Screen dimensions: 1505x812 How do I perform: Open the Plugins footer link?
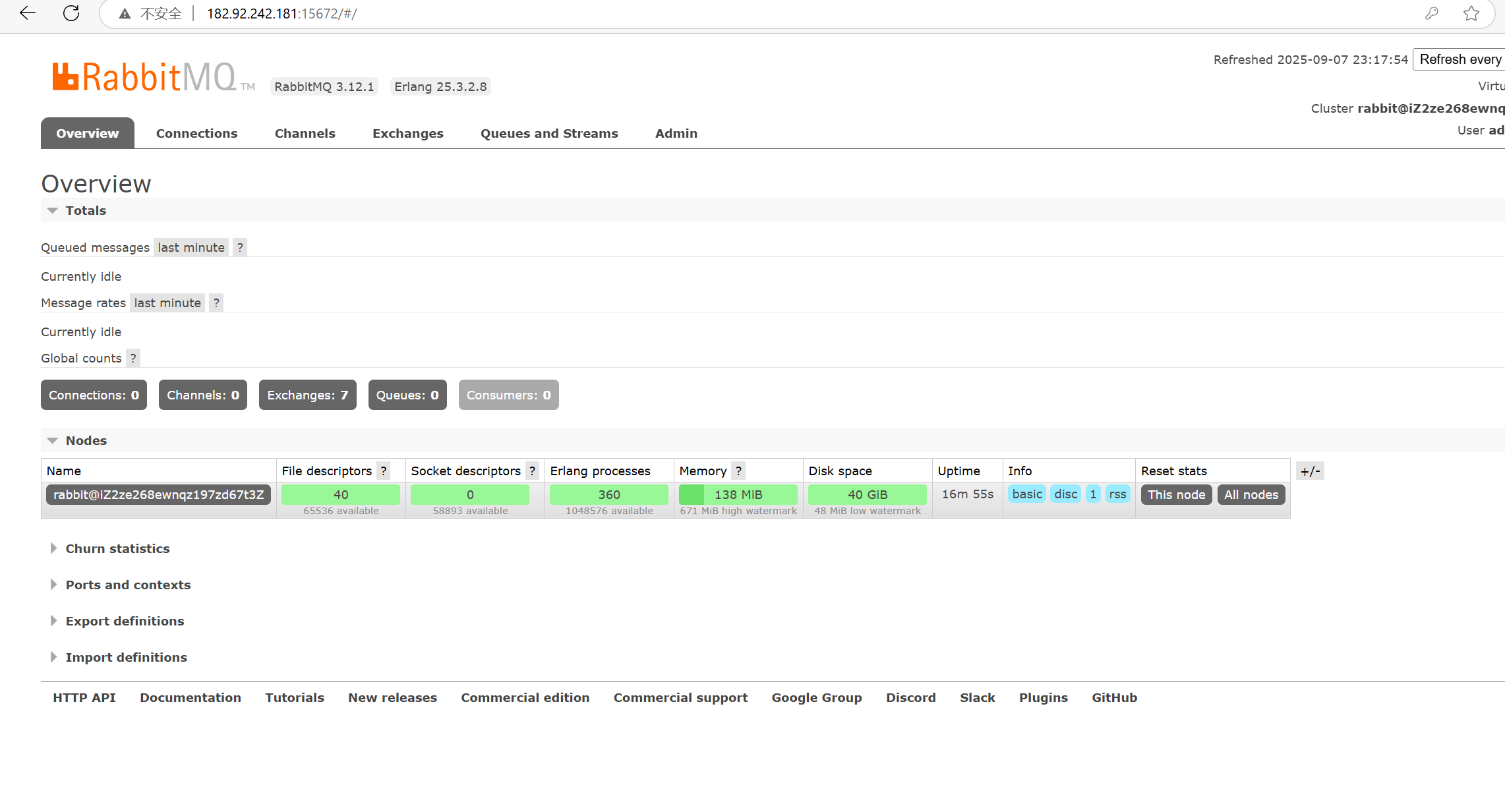pyautogui.click(x=1044, y=697)
